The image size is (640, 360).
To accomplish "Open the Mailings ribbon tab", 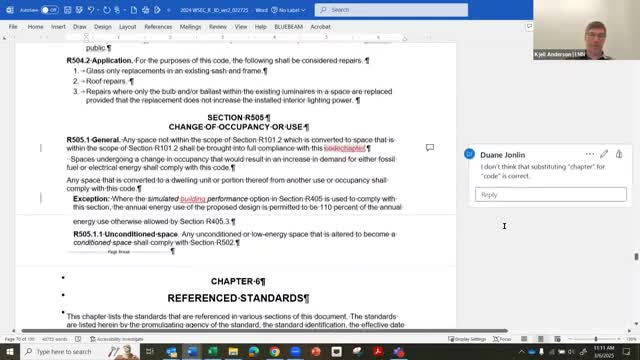I will pos(190,27).
